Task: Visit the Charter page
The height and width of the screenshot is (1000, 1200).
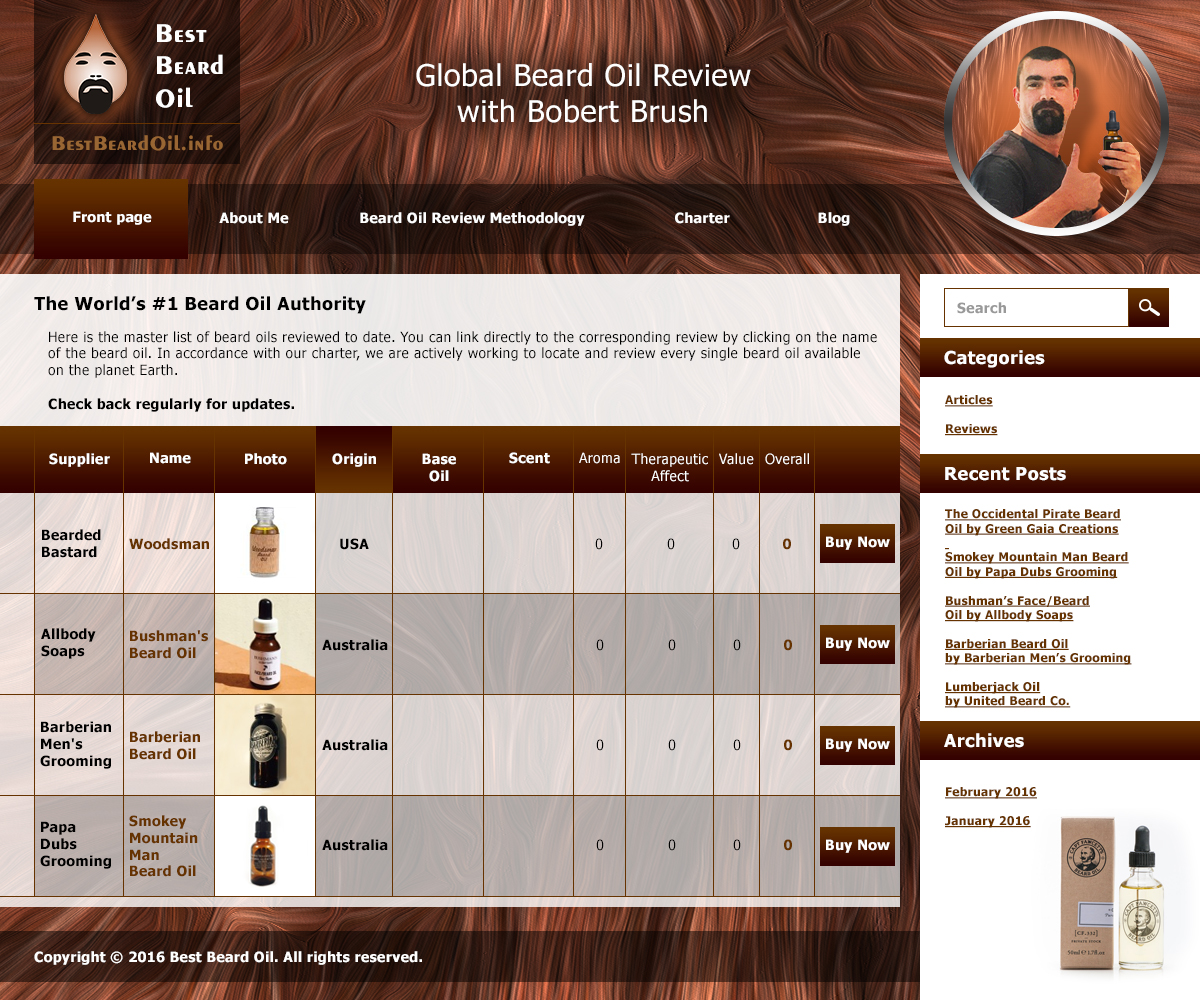Action: click(701, 218)
